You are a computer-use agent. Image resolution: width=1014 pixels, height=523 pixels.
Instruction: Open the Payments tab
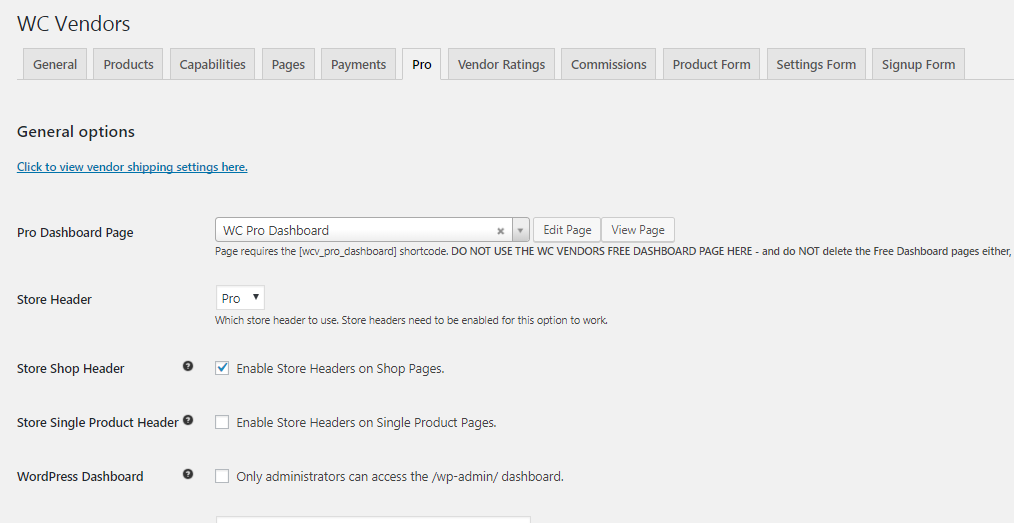(358, 64)
